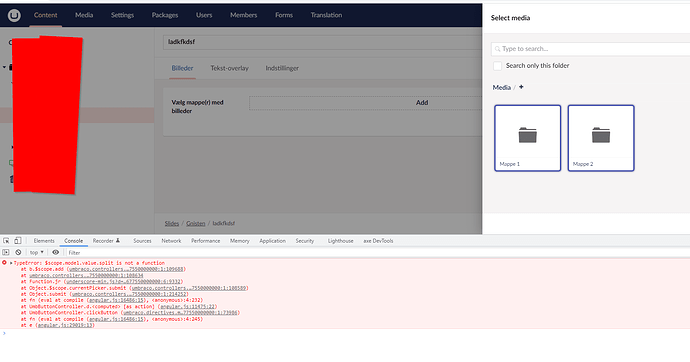Open the top context dropdown
This screenshot has width=690, height=362.
pos(37,252)
